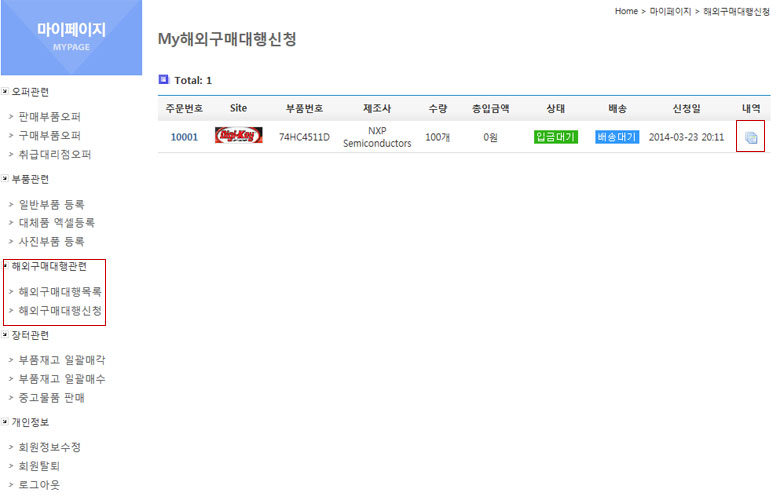Click the 100개 quantity cell
Image resolution: width=780 pixels, height=500 pixels.
(438, 137)
